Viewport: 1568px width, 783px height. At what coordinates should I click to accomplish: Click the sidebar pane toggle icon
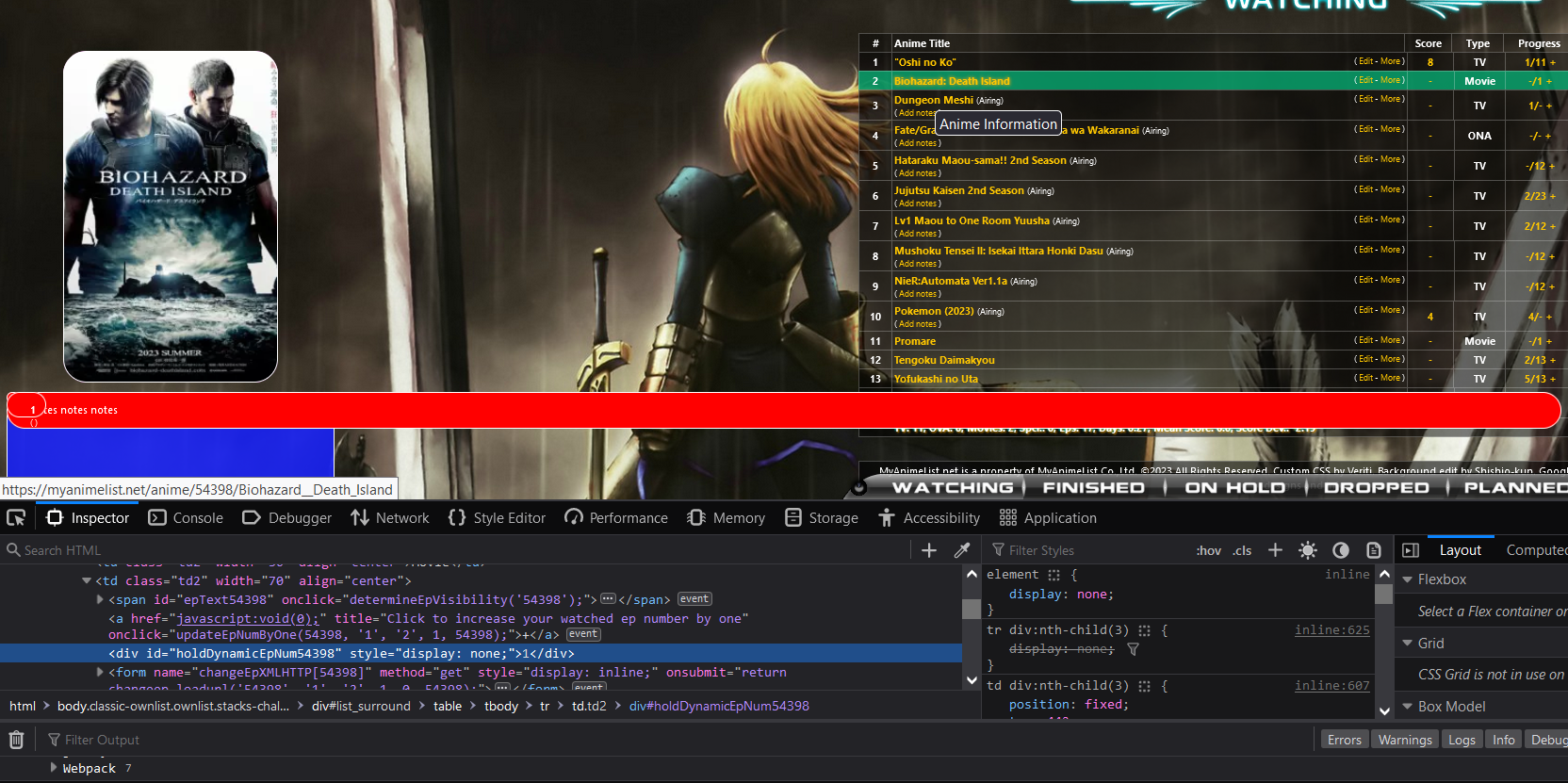pyautogui.click(x=1411, y=550)
